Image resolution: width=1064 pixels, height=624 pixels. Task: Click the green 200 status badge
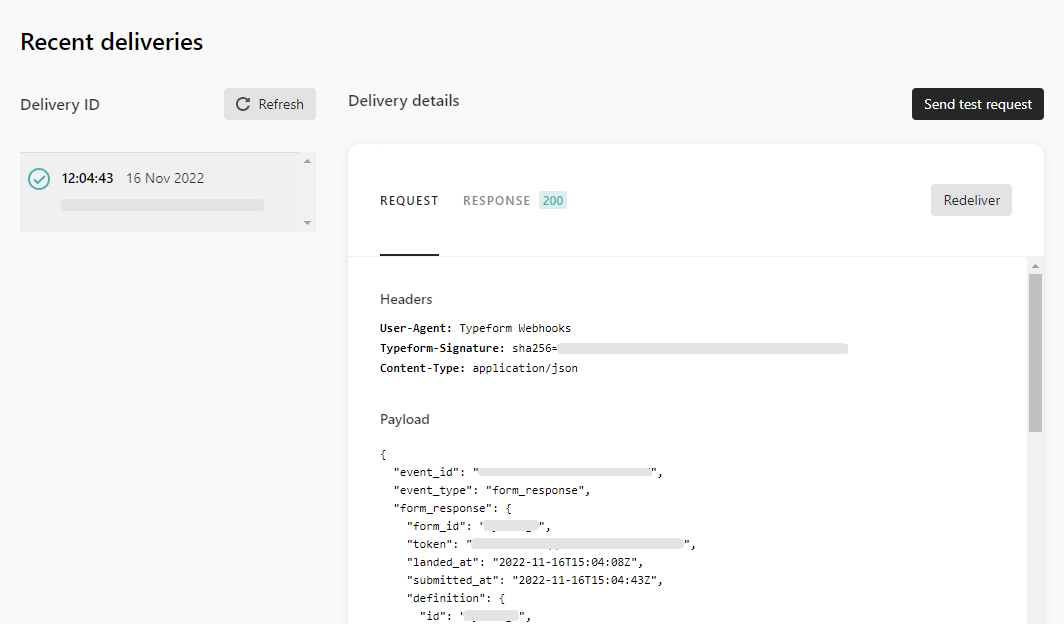coord(552,200)
